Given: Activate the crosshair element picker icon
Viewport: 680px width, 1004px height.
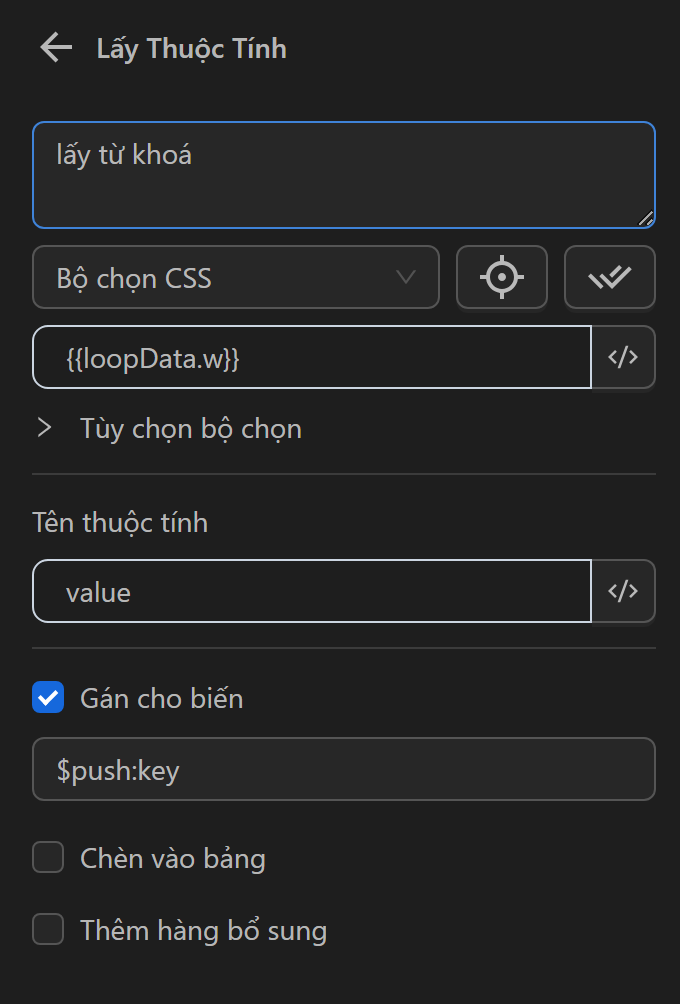Looking at the screenshot, I should pos(501,277).
